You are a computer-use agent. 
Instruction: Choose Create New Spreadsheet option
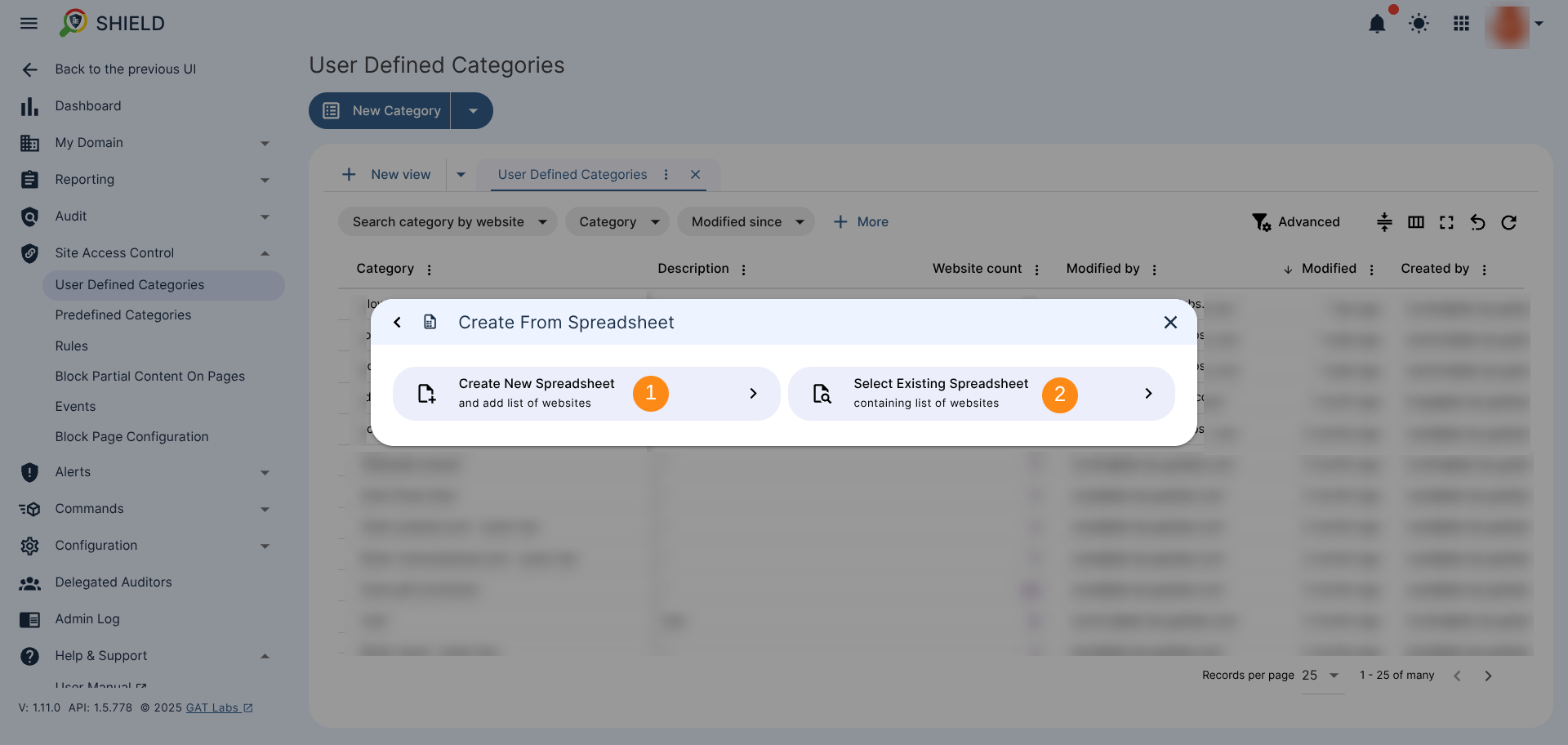point(586,394)
